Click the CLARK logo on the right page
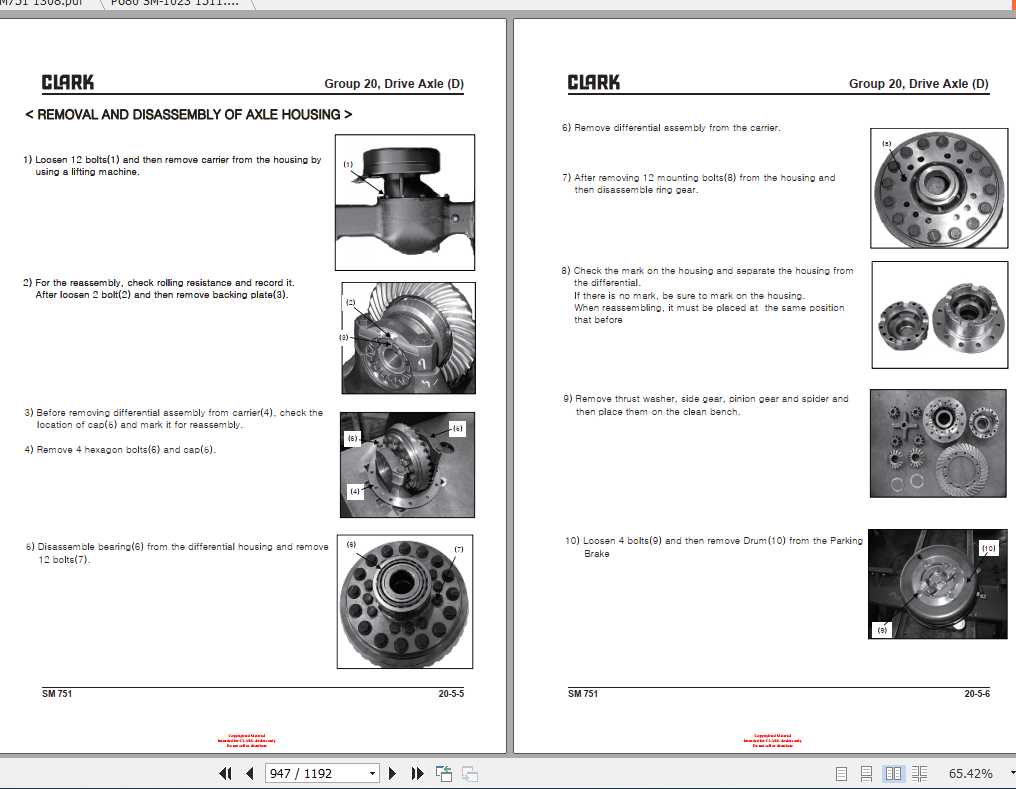The width and height of the screenshot is (1016, 789). (594, 82)
